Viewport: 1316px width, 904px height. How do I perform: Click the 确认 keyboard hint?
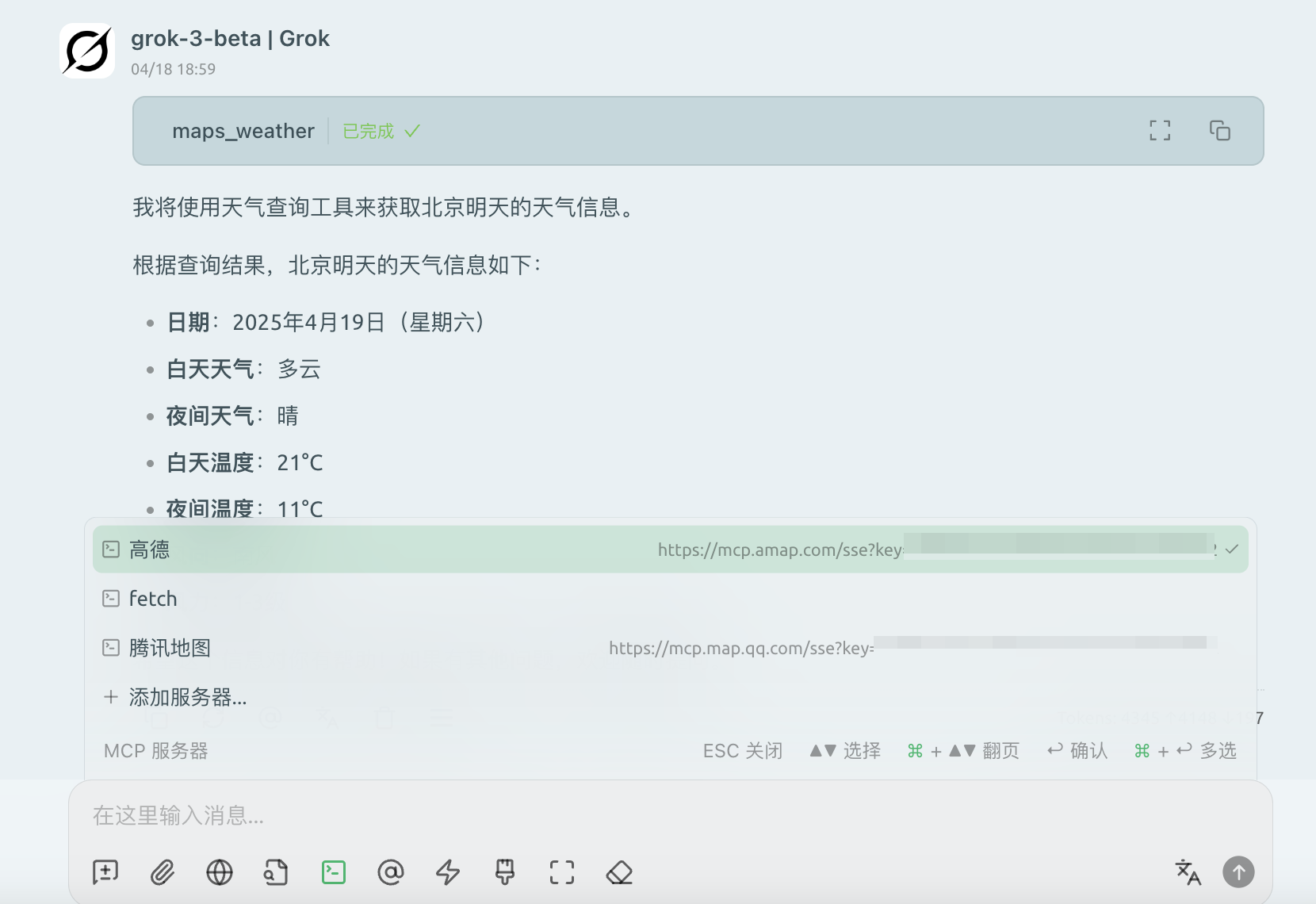[1077, 751]
